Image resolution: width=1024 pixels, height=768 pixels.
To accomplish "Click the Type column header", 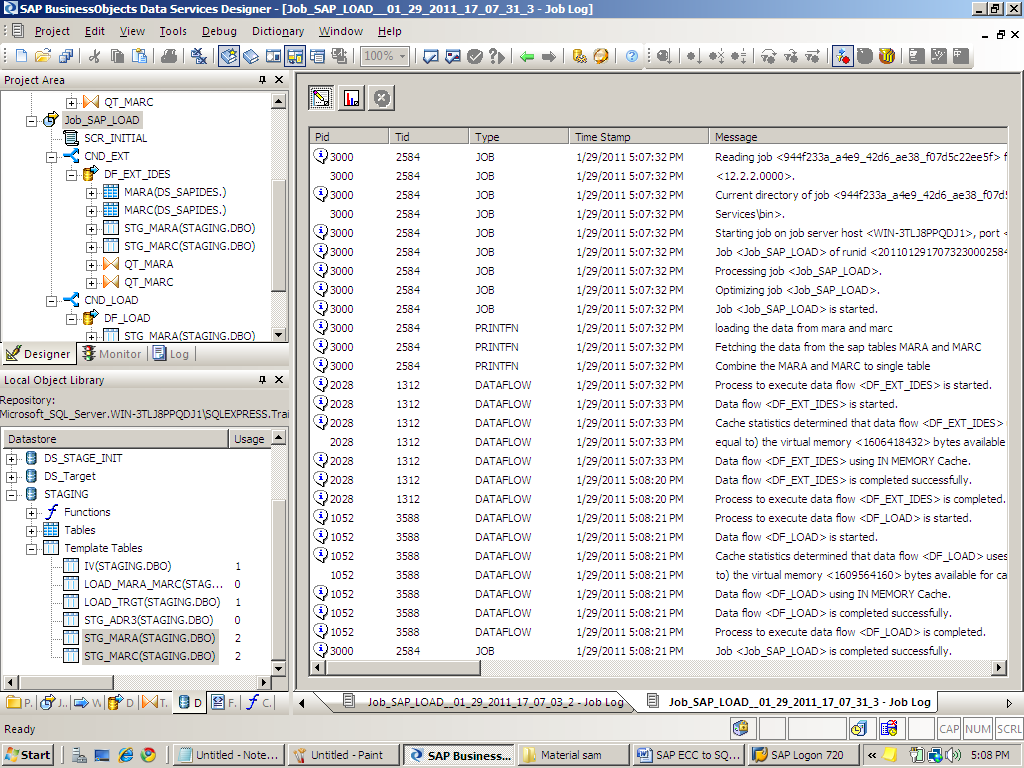I will [x=519, y=137].
